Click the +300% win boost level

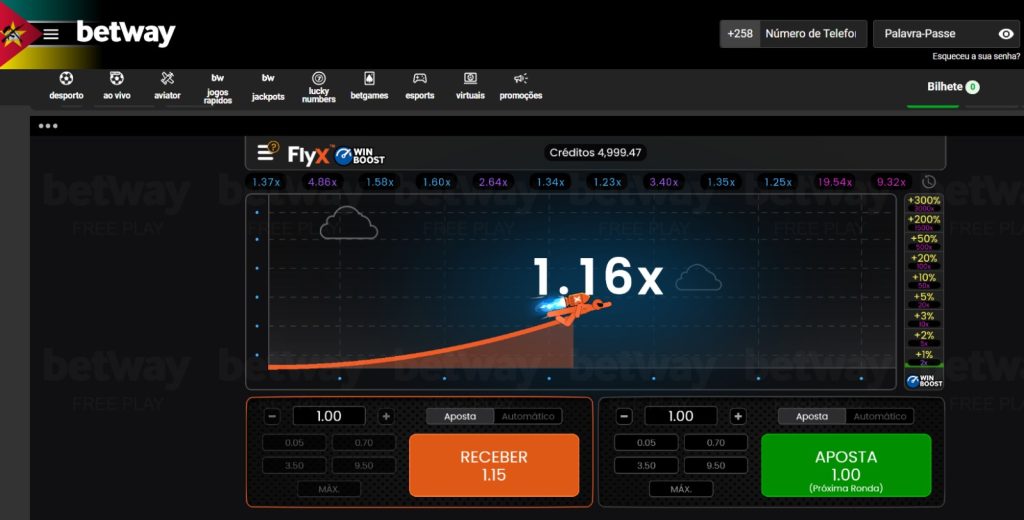(x=924, y=203)
